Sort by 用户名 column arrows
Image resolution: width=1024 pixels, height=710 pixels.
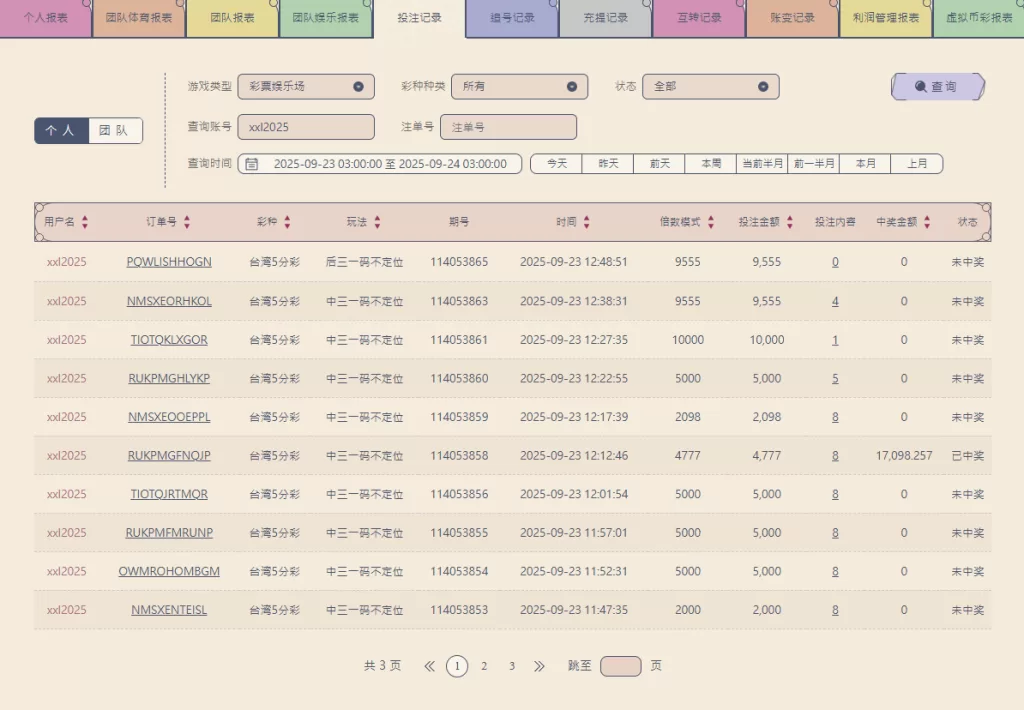pyautogui.click(x=85, y=222)
